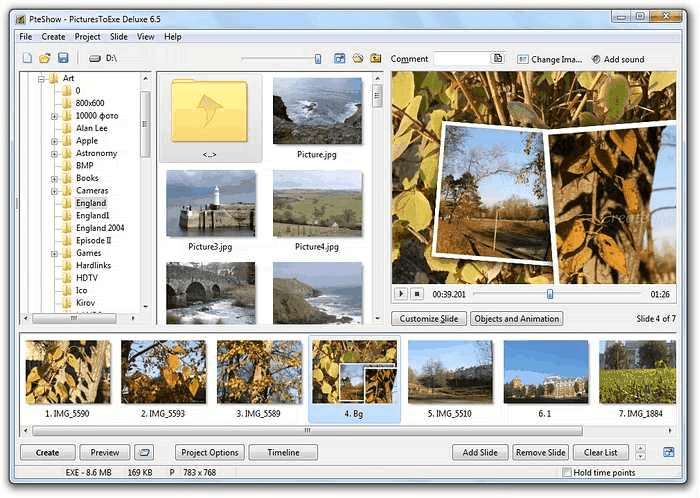700x498 pixels.
Task: Expand the Games folder
Action: click(x=54, y=254)
